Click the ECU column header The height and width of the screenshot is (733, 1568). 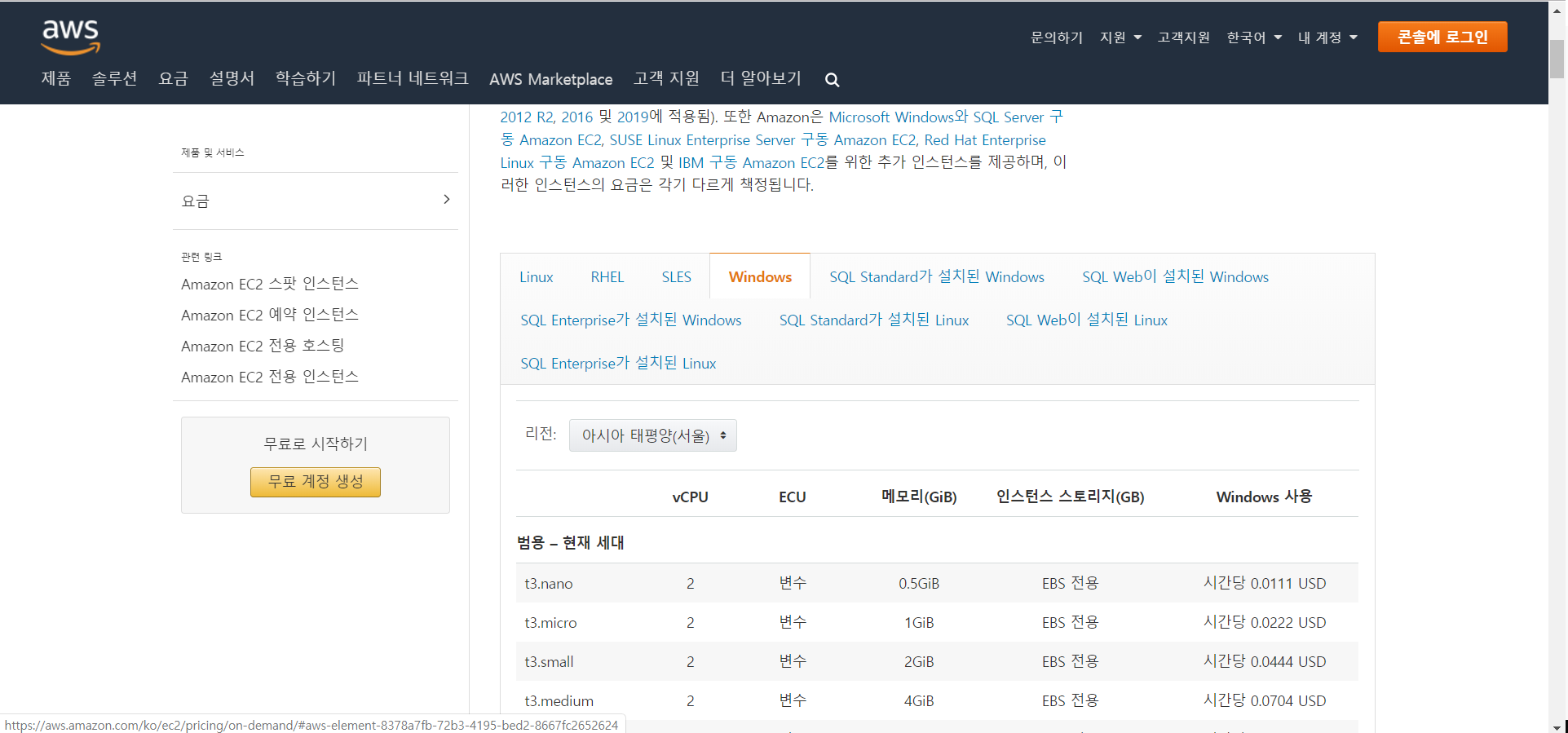[x=792, y=497]
